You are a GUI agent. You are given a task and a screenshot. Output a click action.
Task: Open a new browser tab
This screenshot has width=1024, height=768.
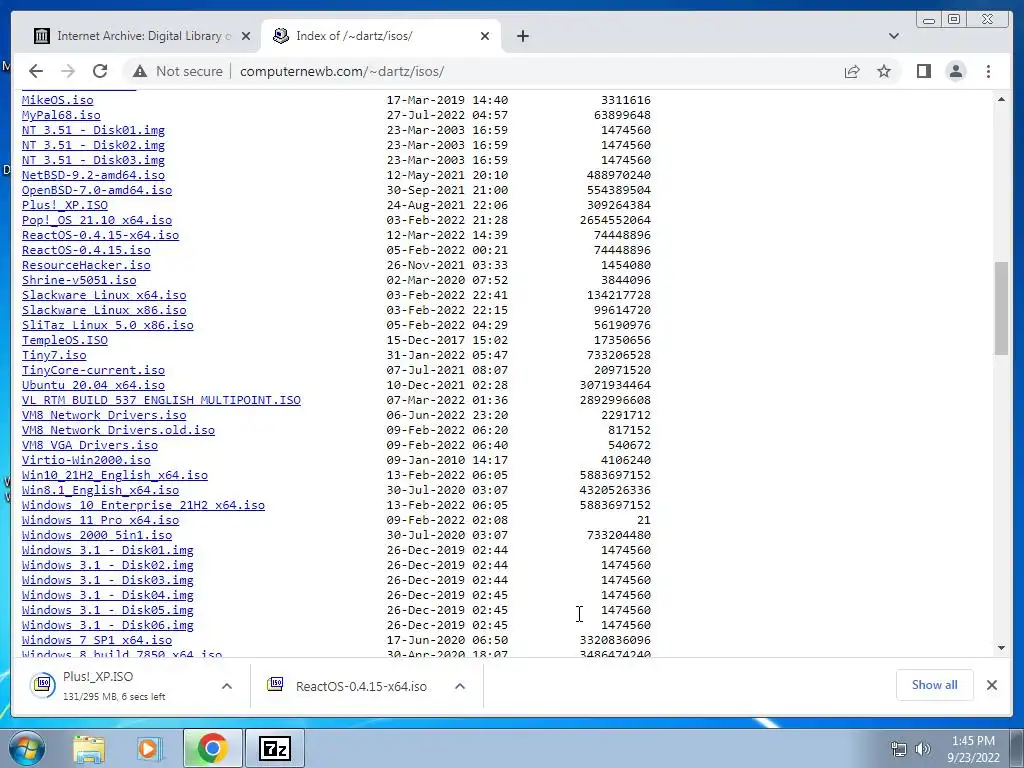[522, 36]
